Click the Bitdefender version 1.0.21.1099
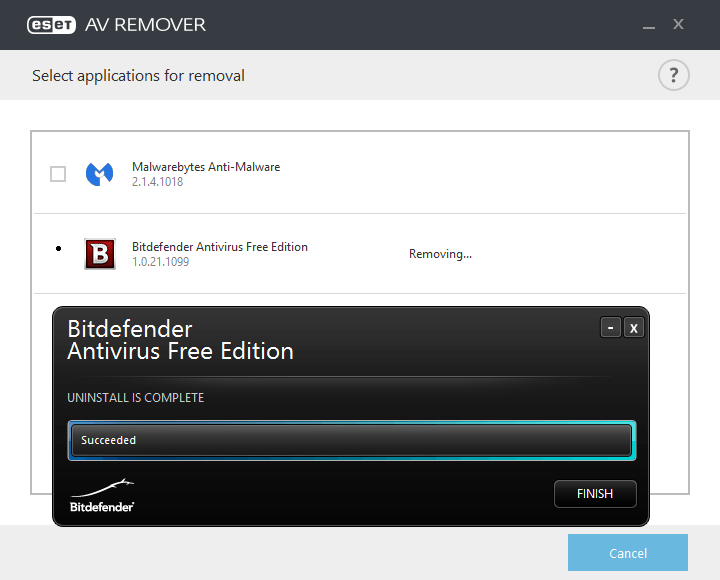 pos(161,262)
